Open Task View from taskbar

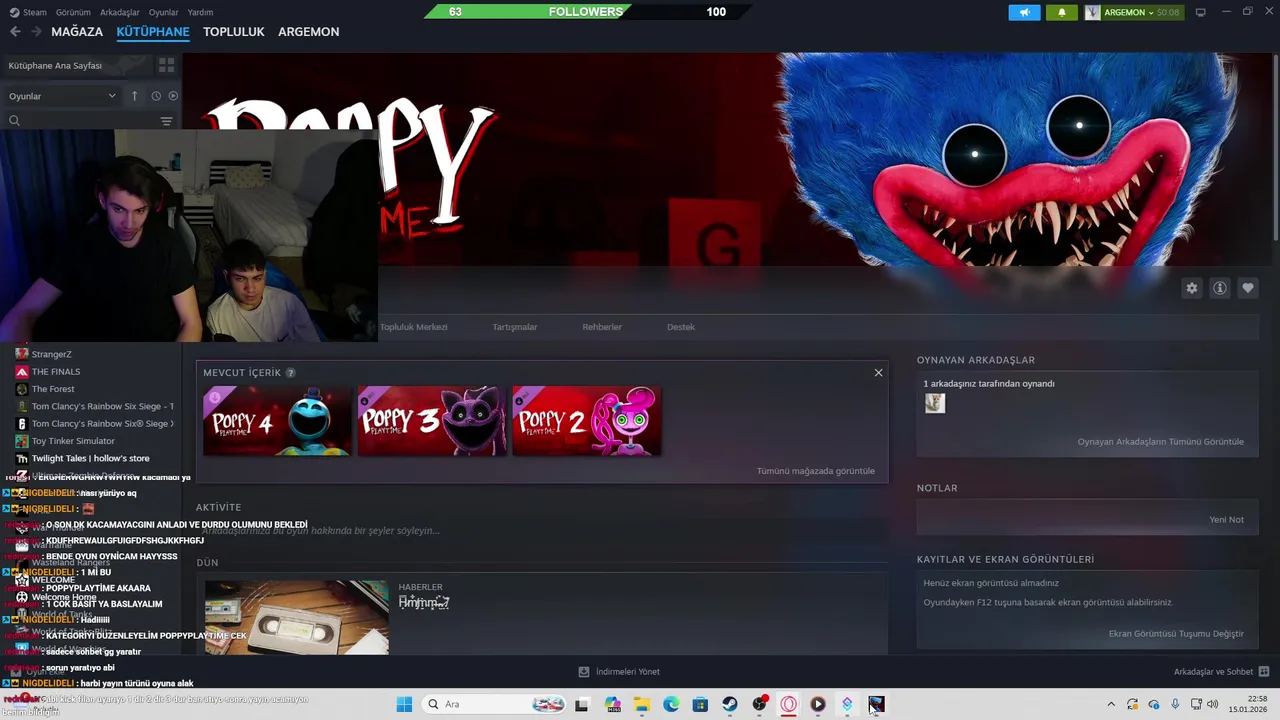pos(581,704)
